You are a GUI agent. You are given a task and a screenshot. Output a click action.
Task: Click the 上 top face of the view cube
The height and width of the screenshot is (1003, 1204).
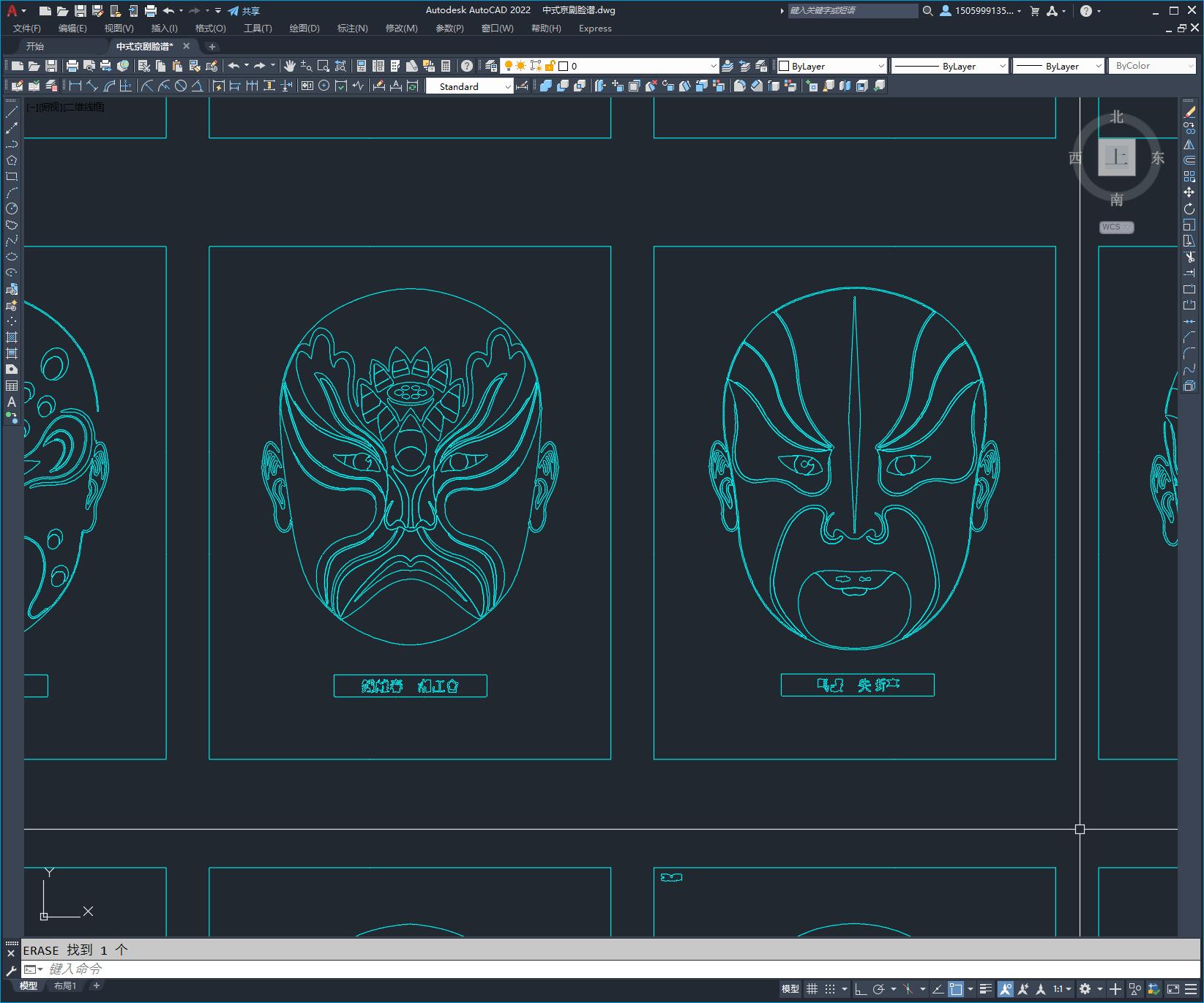(x=1116, y=157)
